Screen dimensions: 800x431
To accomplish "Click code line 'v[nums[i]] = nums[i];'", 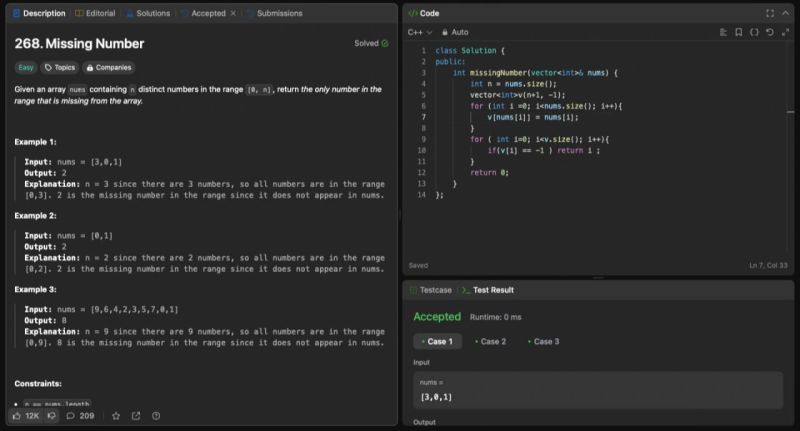I will click(x=533, y=117).
